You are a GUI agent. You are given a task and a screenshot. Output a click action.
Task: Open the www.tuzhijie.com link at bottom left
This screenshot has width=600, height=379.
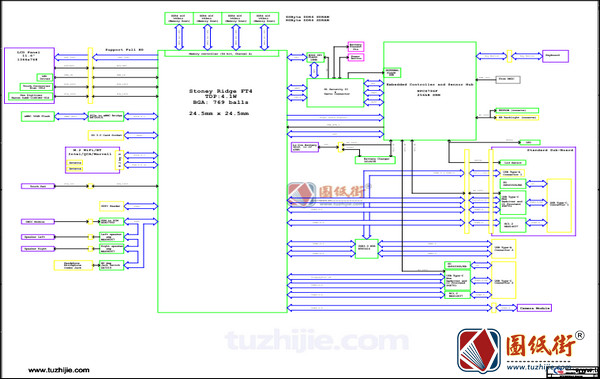click(59, 370)
